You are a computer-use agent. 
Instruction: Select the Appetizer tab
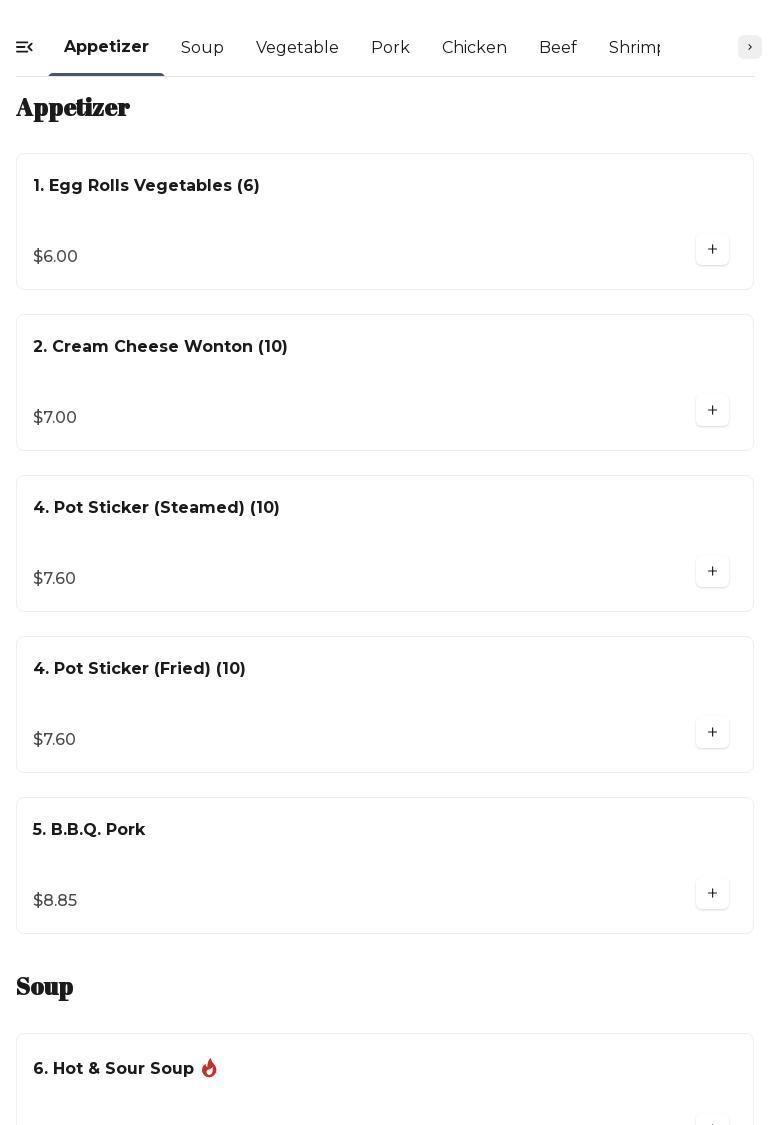106,47
